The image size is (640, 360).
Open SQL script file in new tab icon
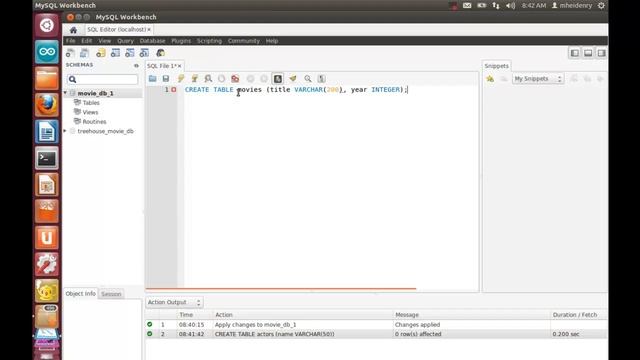pos(84,53)
